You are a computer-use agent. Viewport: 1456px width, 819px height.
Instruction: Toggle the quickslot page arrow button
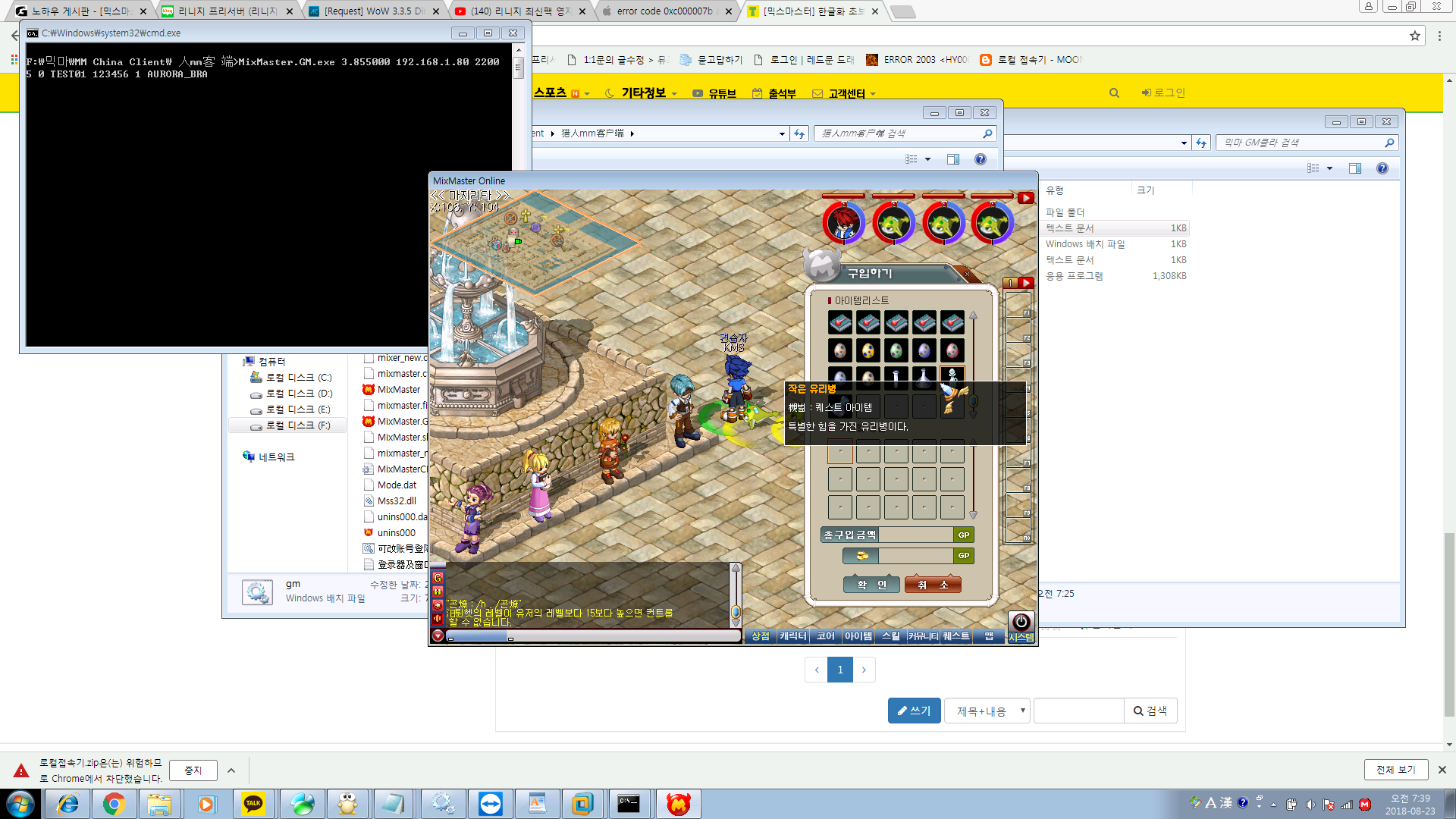point(1025,283)
